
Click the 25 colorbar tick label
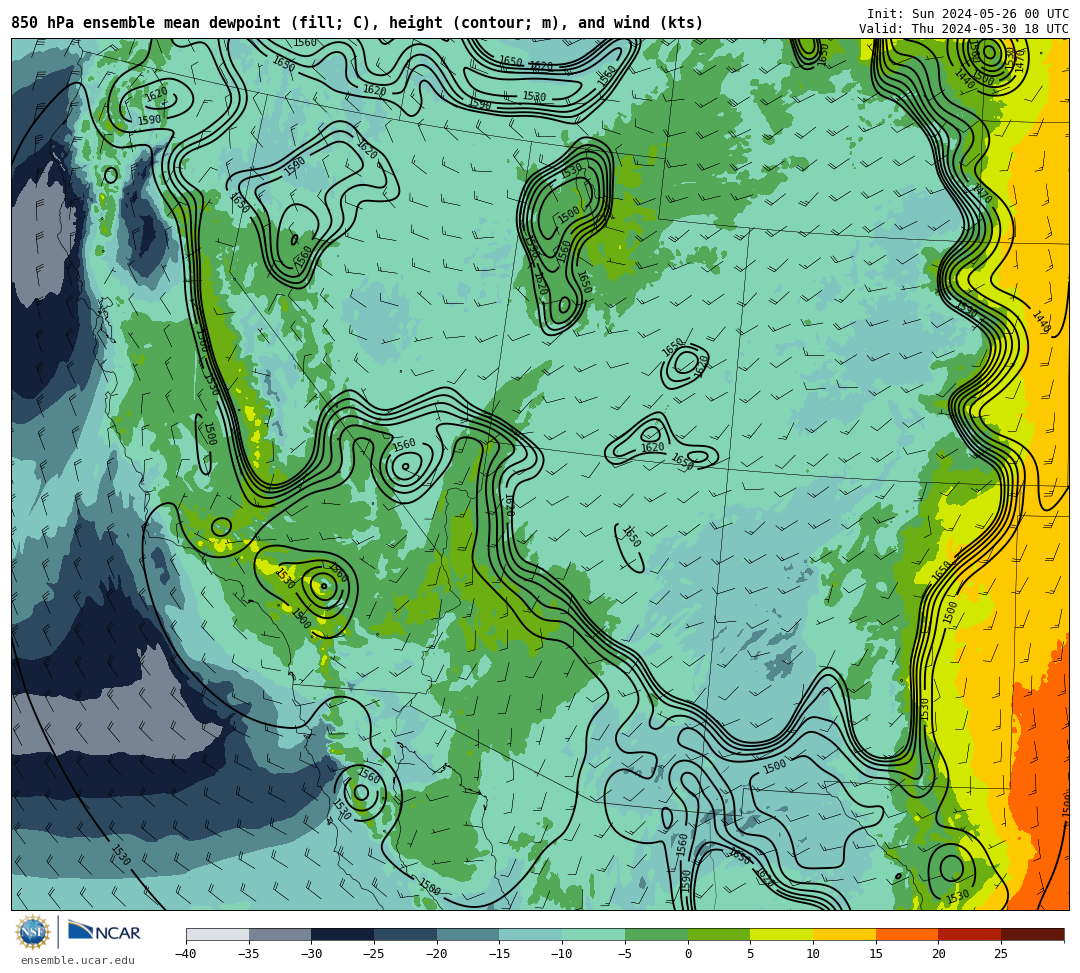pyautogui.click(x=1001, y=954)
